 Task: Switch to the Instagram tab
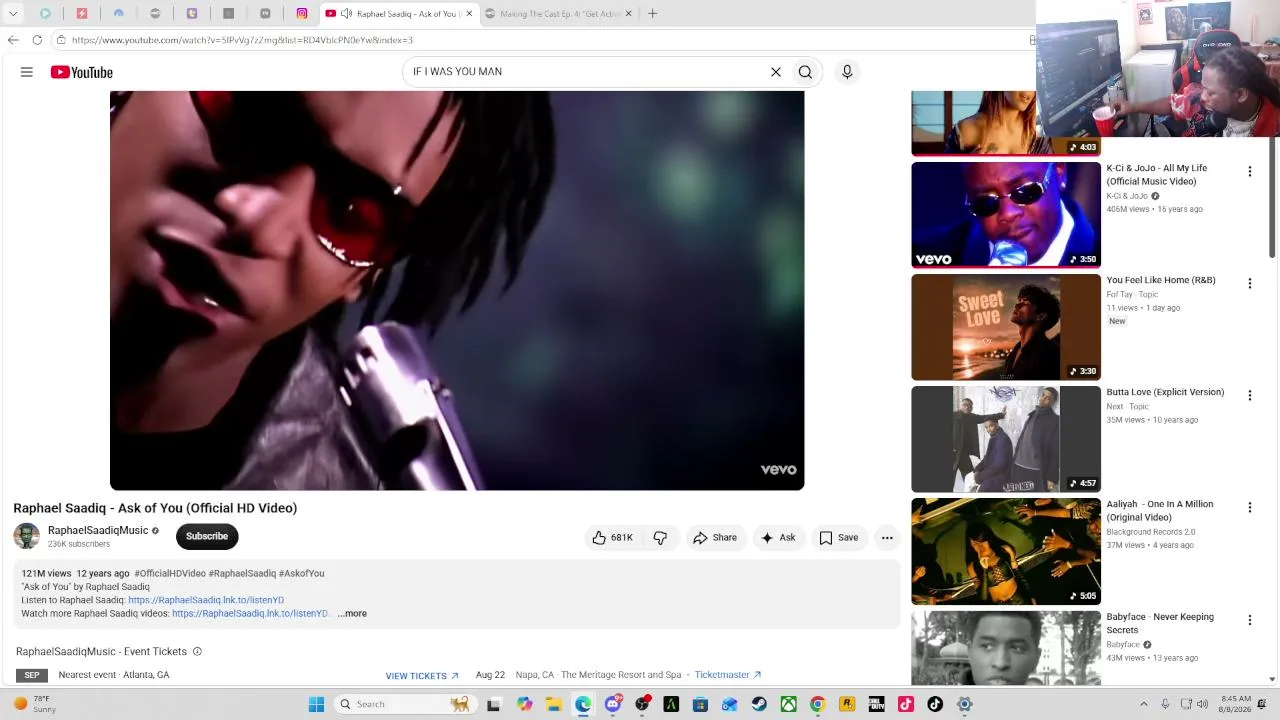tap(302, 14)
